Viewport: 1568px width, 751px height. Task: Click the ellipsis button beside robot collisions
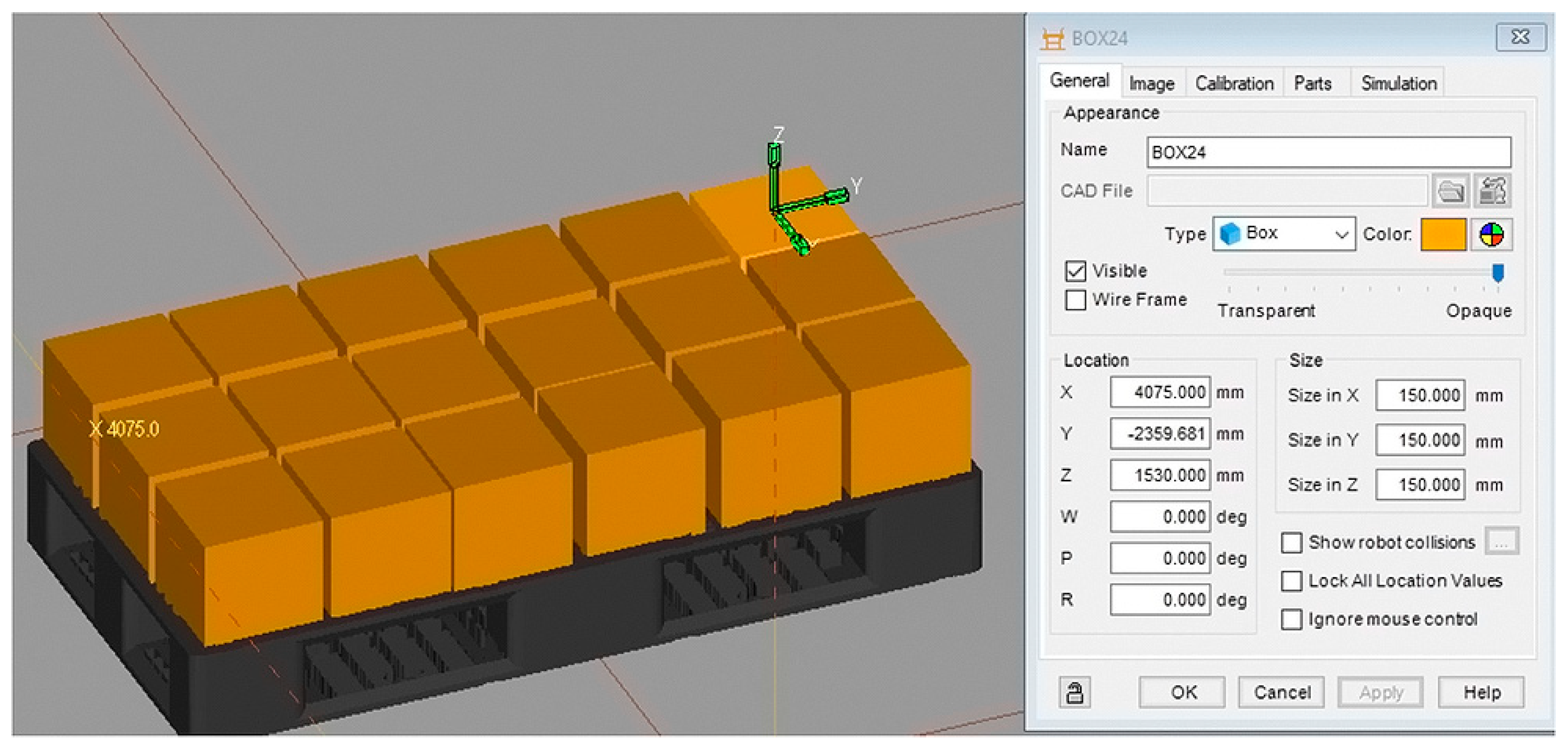1502,541
